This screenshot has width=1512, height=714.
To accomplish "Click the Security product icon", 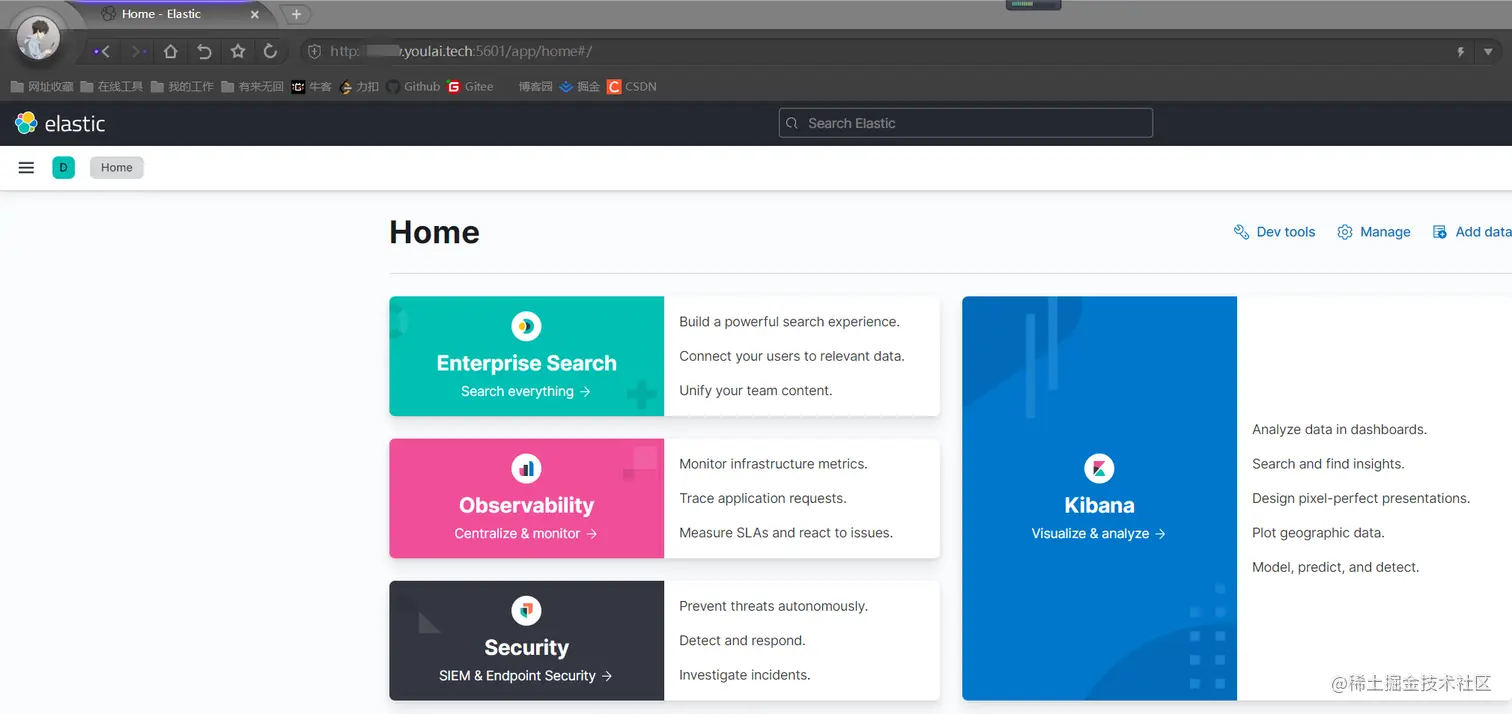I will coord(526,610).
